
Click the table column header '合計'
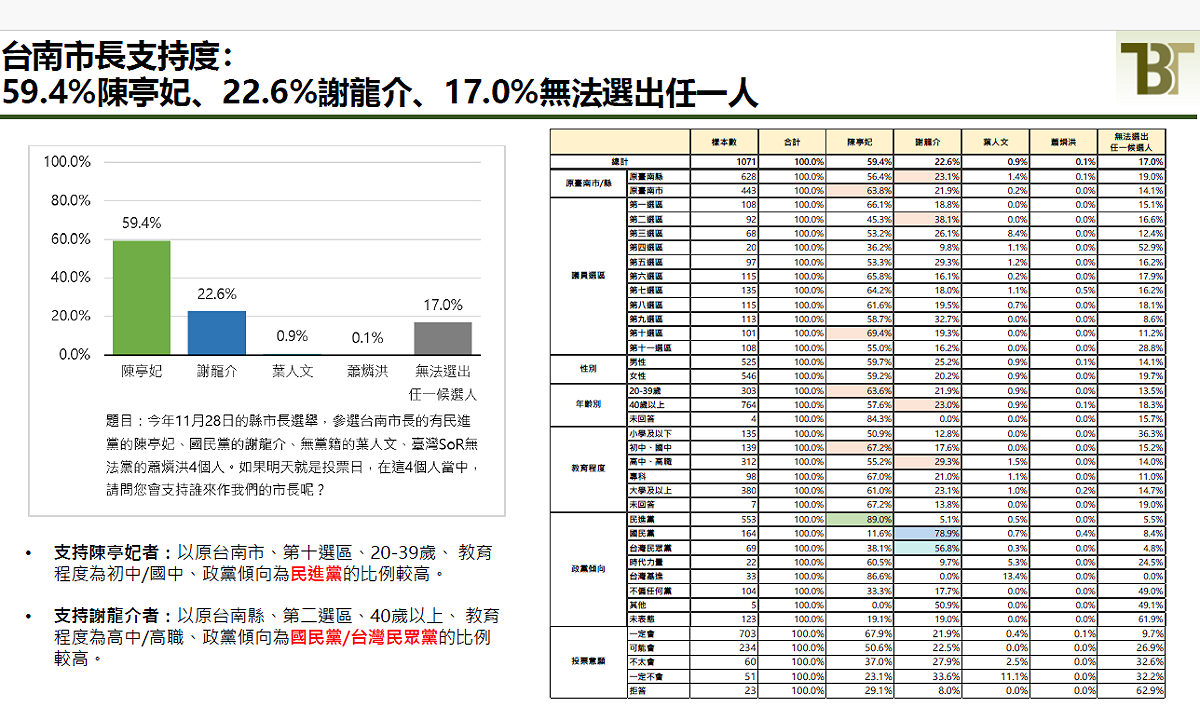point(792,142)
